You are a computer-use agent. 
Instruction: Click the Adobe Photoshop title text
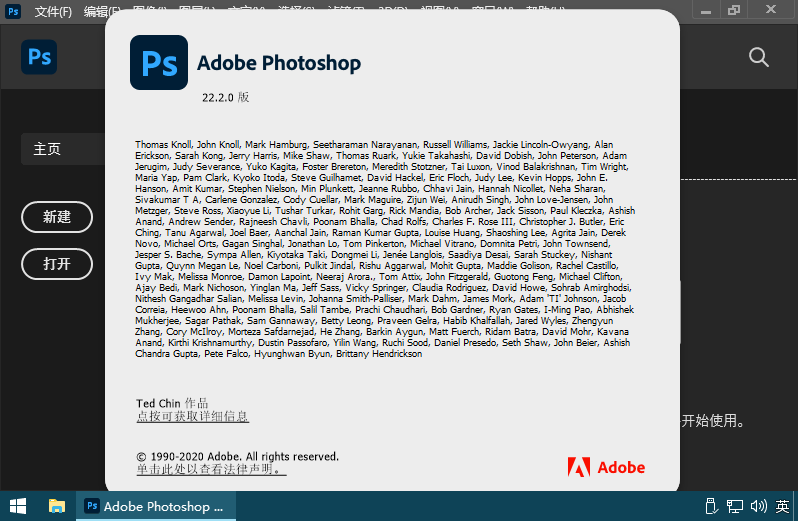(x=279, y=63)
